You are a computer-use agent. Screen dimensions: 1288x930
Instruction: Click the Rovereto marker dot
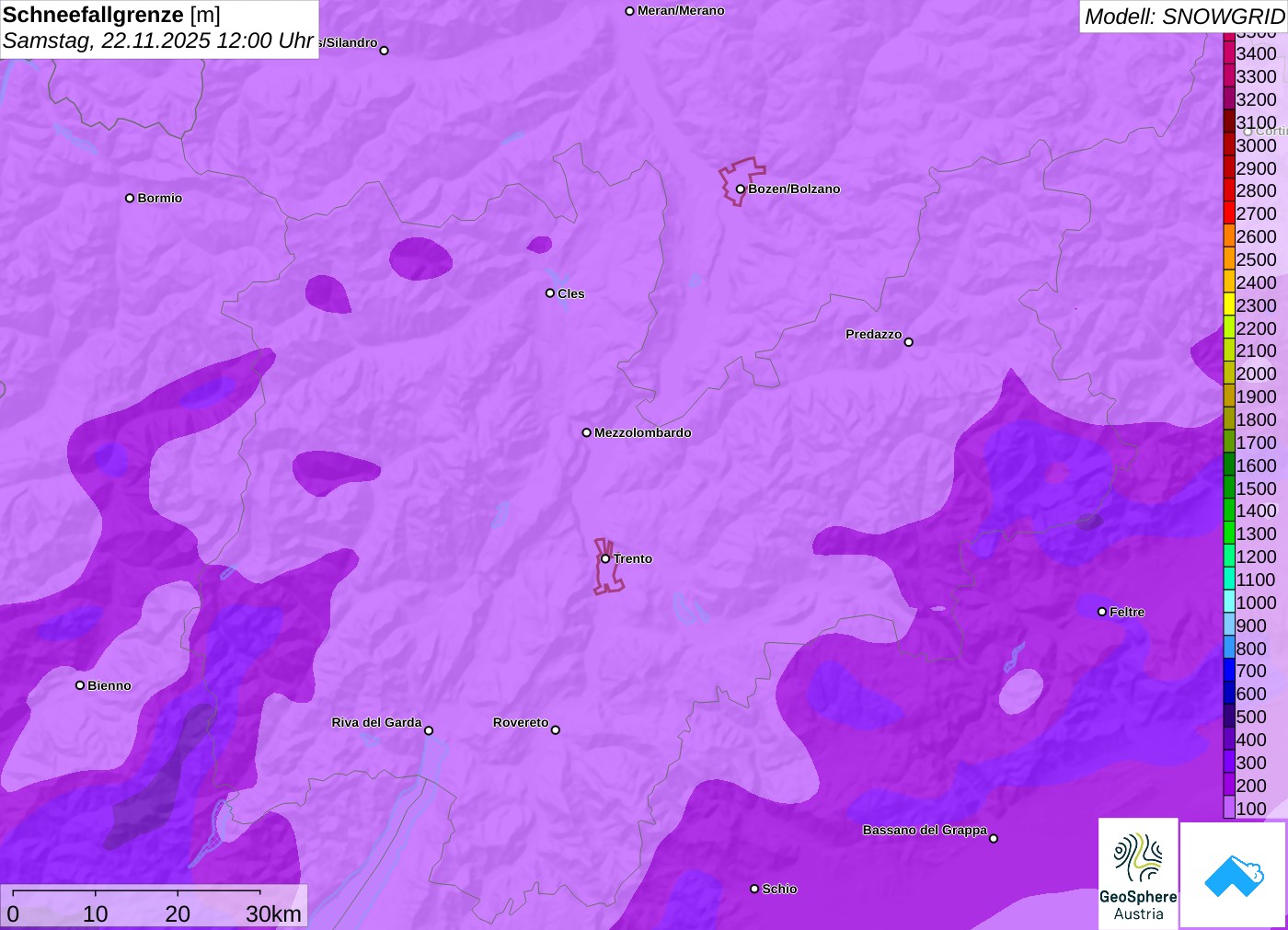(x=556, y=730)
